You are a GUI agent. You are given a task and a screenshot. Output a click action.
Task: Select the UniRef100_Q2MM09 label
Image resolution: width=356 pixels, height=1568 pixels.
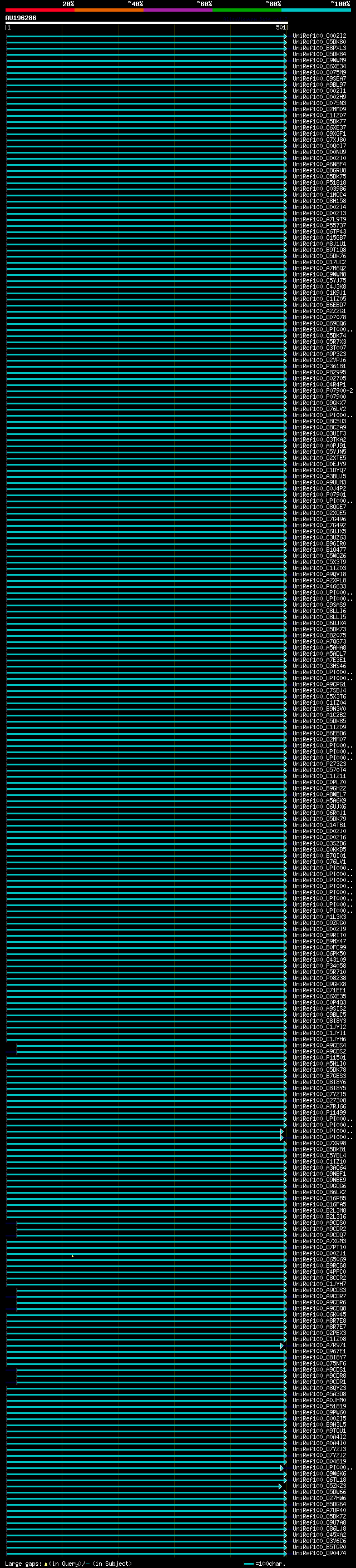(319, 109)
